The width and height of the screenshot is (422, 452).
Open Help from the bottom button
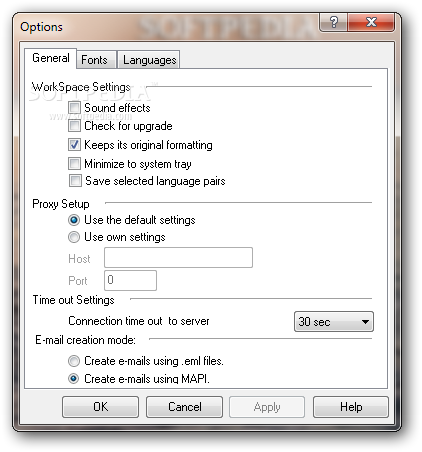(x=351, y=407)
